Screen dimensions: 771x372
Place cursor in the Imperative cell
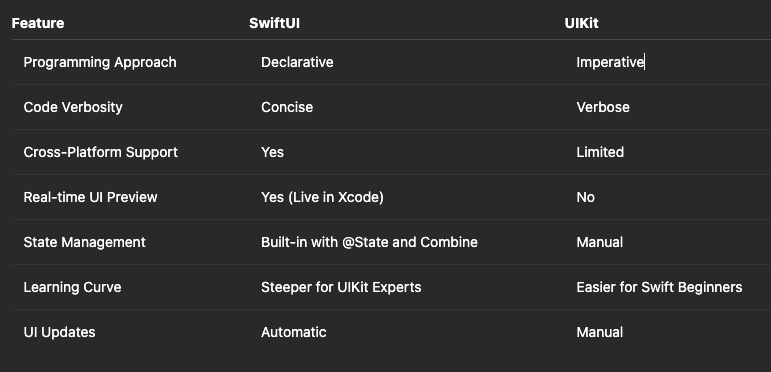pos(610,62)
